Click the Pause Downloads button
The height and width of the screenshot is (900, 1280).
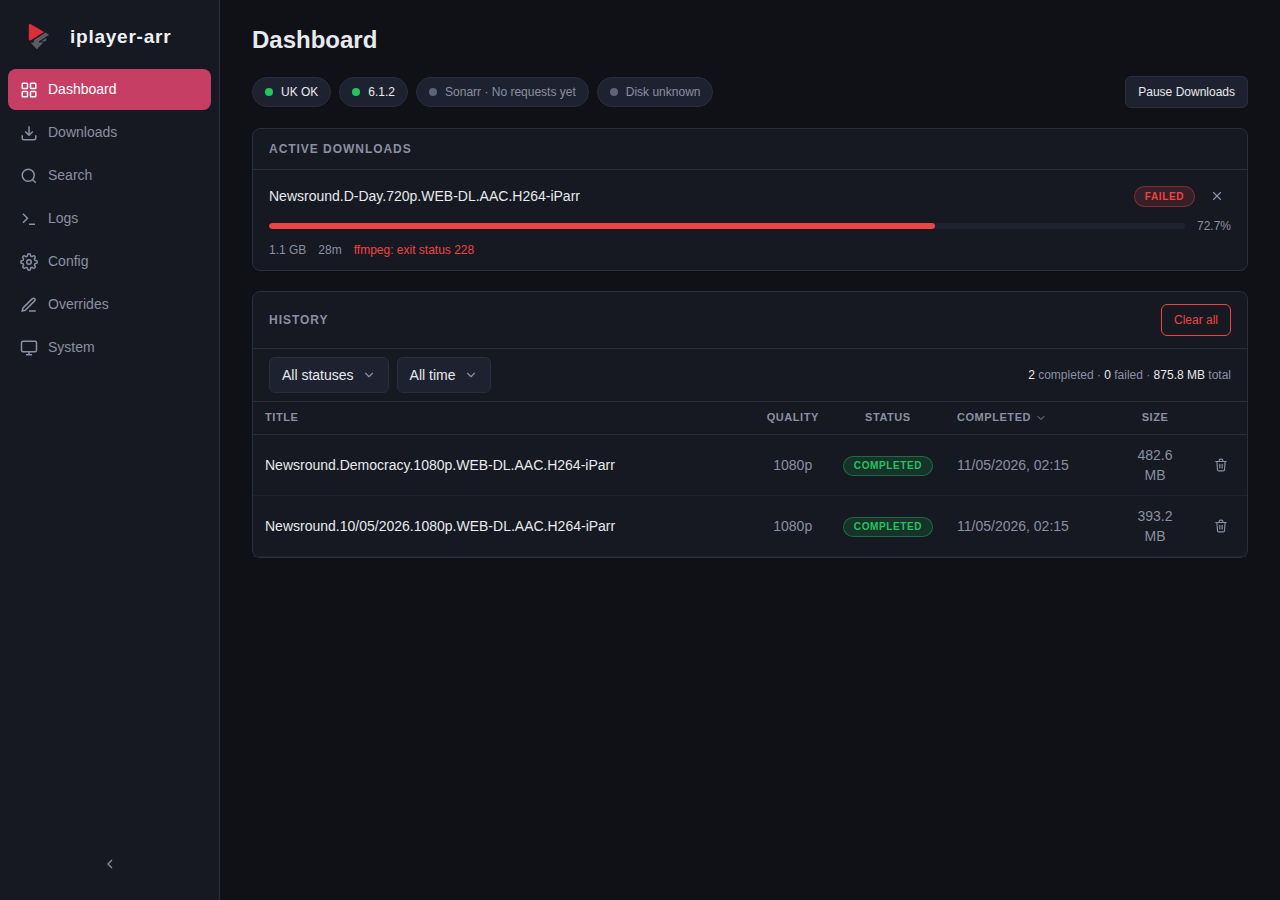click(1186, 92)
